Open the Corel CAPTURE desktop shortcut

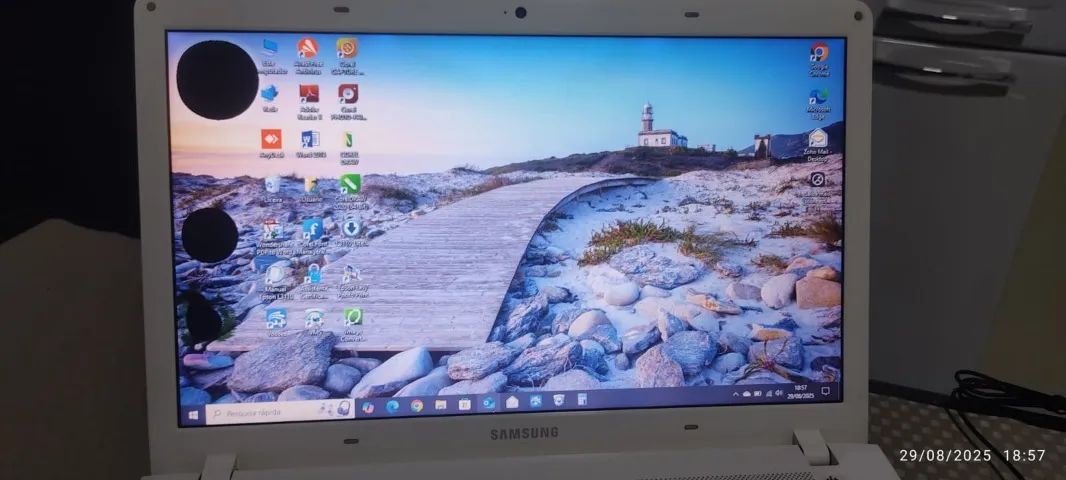pos(347,48)
